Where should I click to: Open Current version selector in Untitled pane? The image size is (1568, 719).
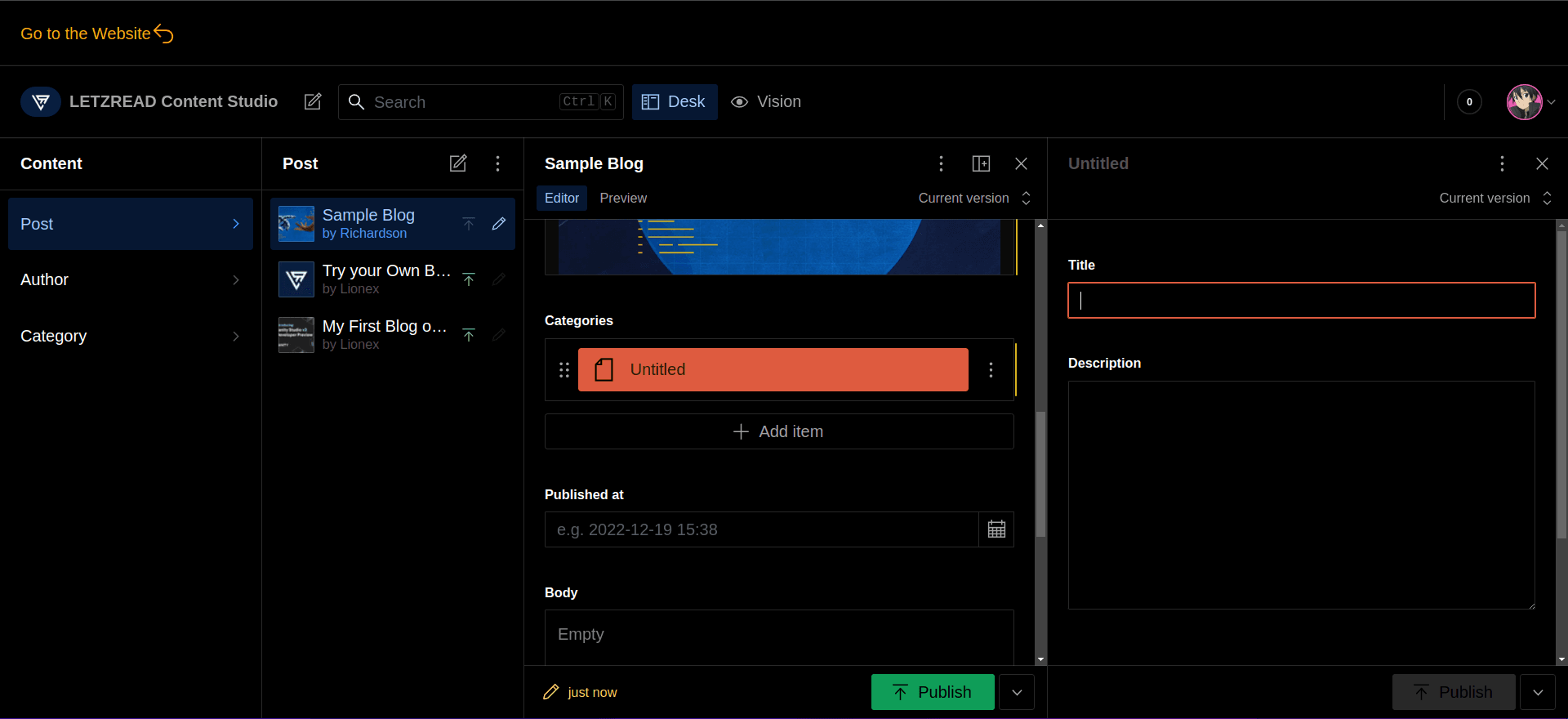click(1495, 198)
